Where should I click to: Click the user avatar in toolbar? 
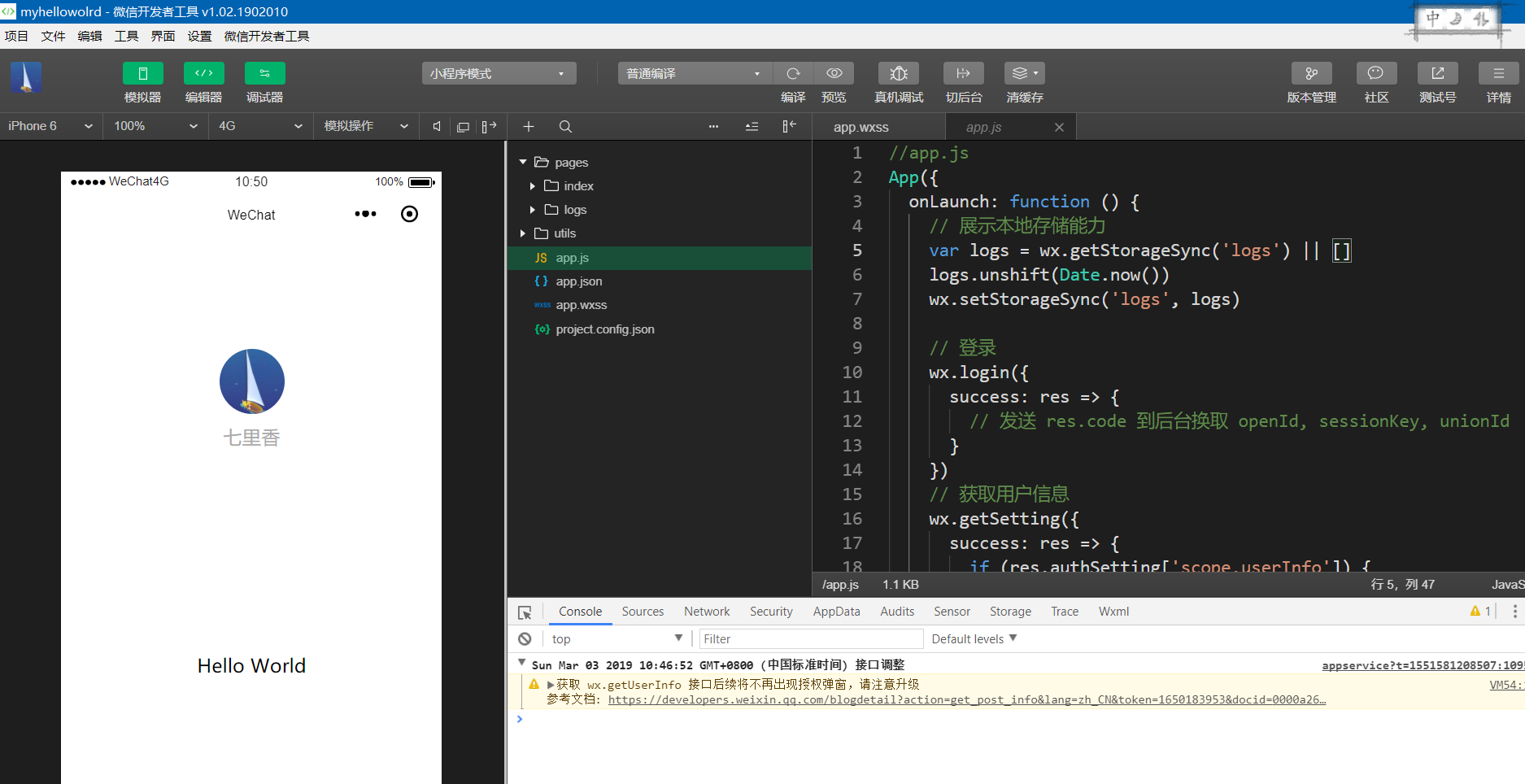point(26,77)
